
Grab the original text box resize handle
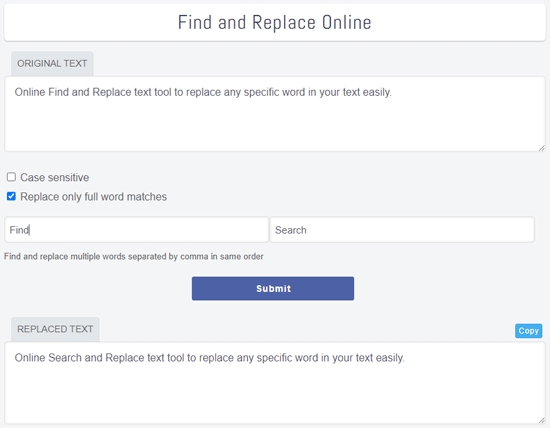(x=542, y=148)
